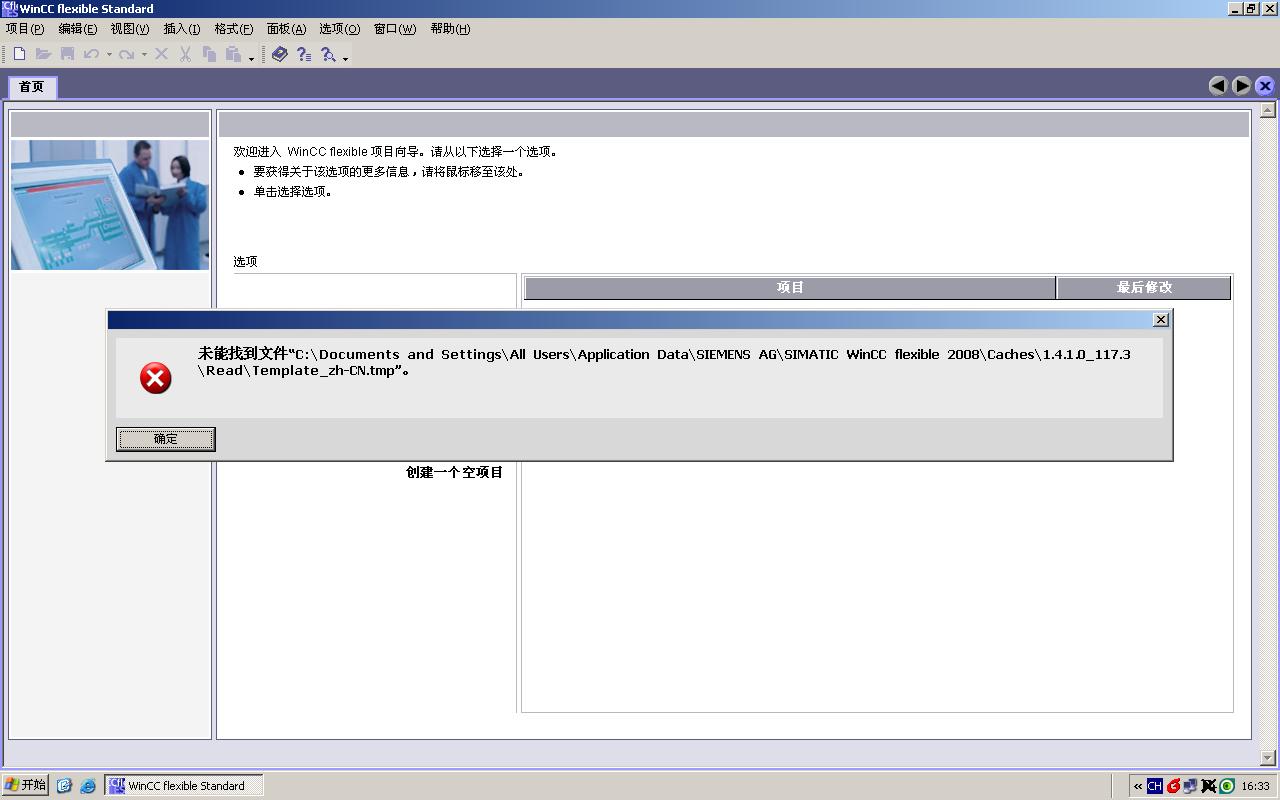This screenshot has height=800, width=1280.
Task: Open the 格式(F) menu
Action: (234, 29)
